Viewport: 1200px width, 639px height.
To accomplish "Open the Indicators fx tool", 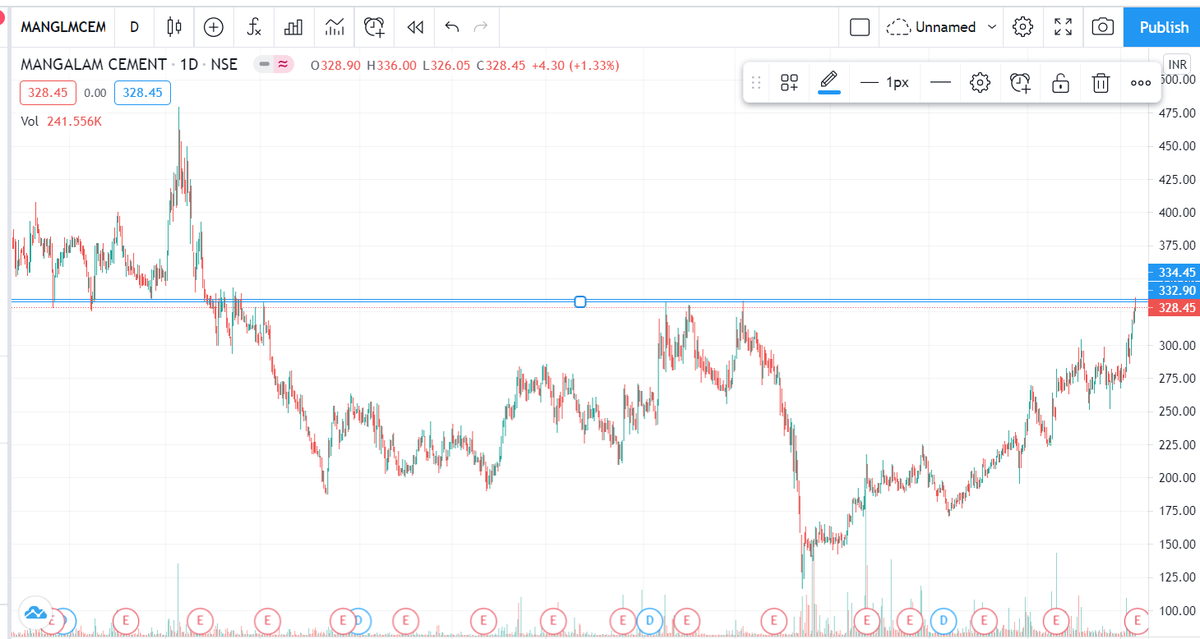I will click(253, 27).
